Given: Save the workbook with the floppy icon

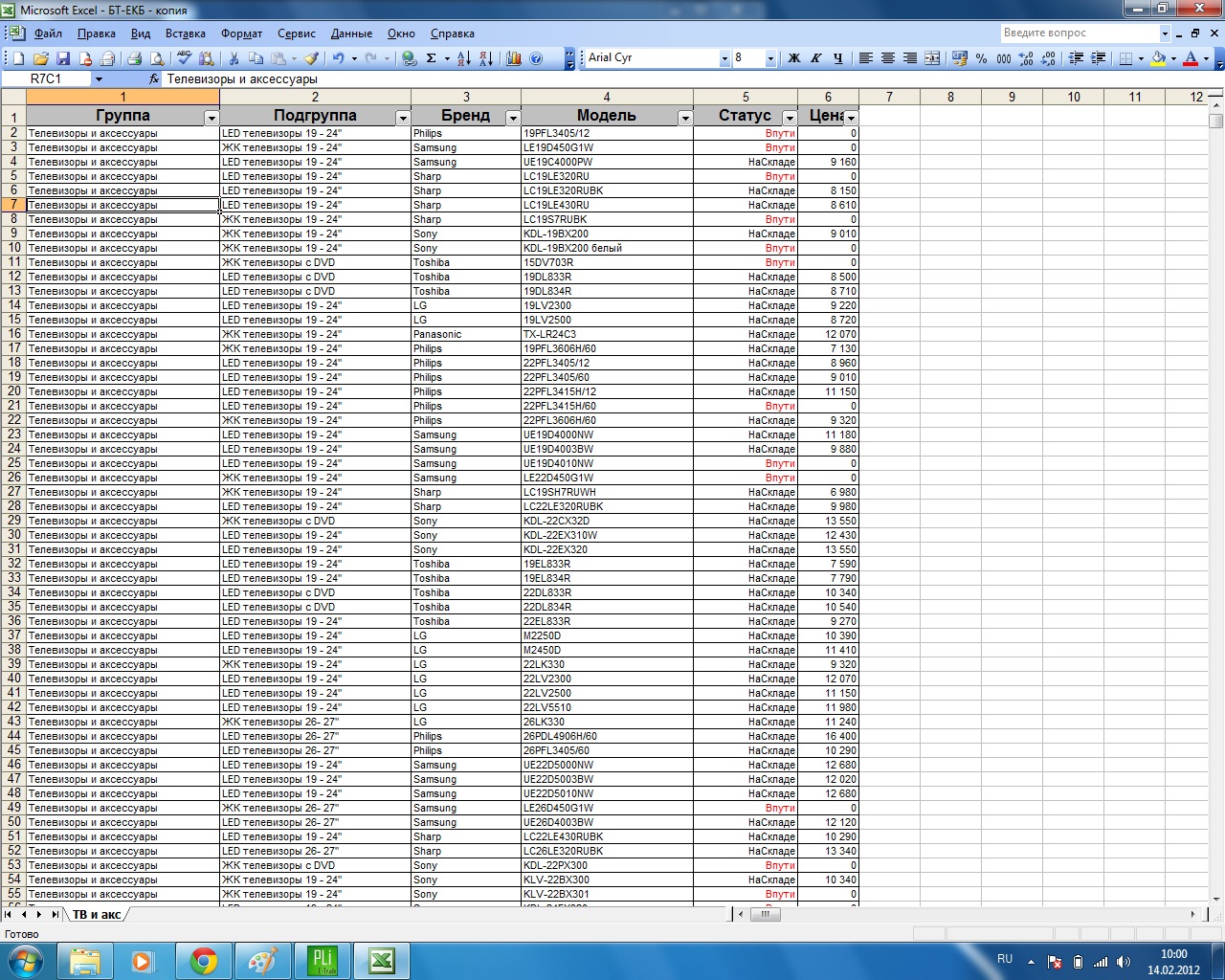Looking at the screenshot, I should click(62, 58).
